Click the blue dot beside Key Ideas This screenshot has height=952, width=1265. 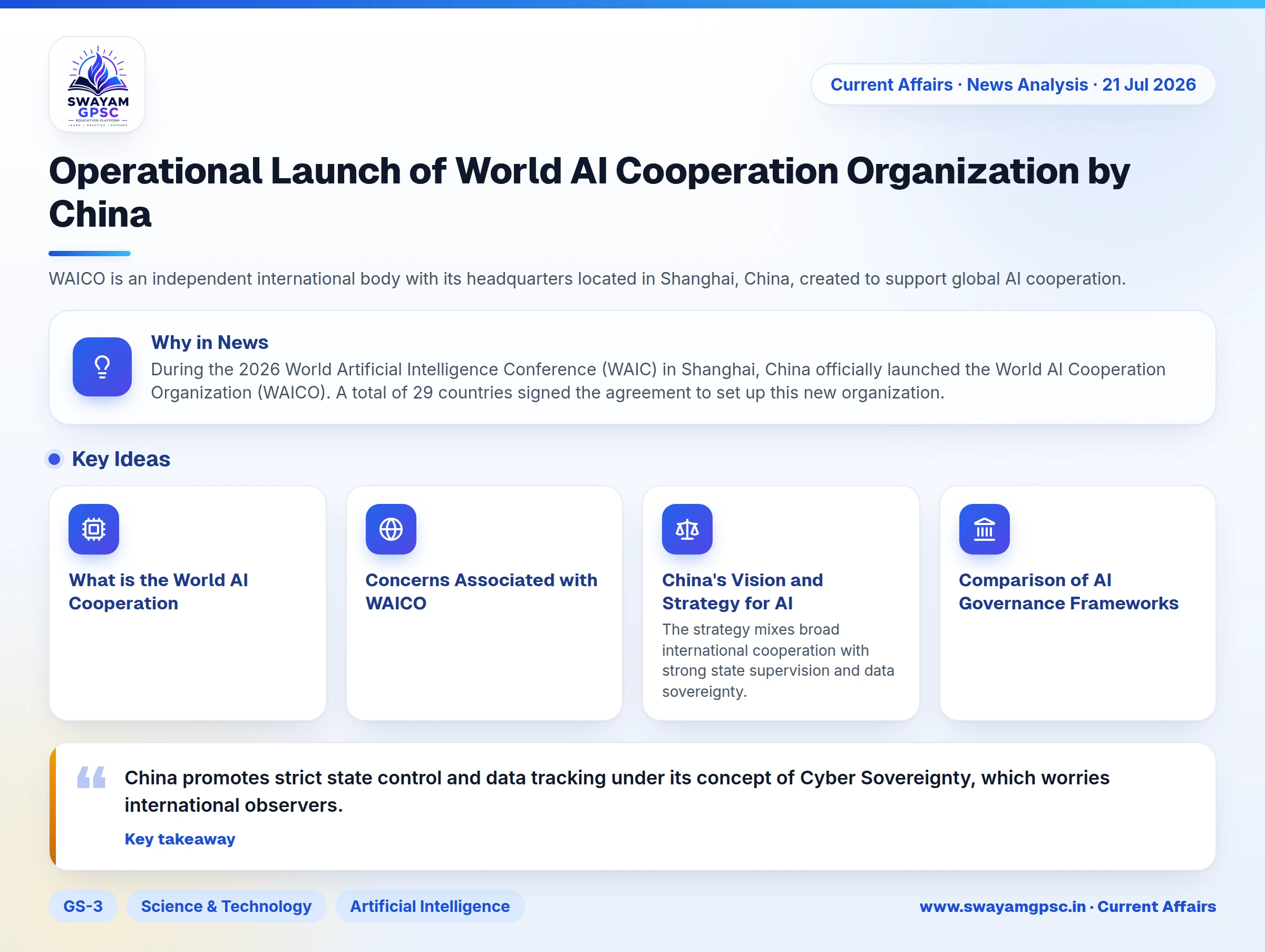54,459
